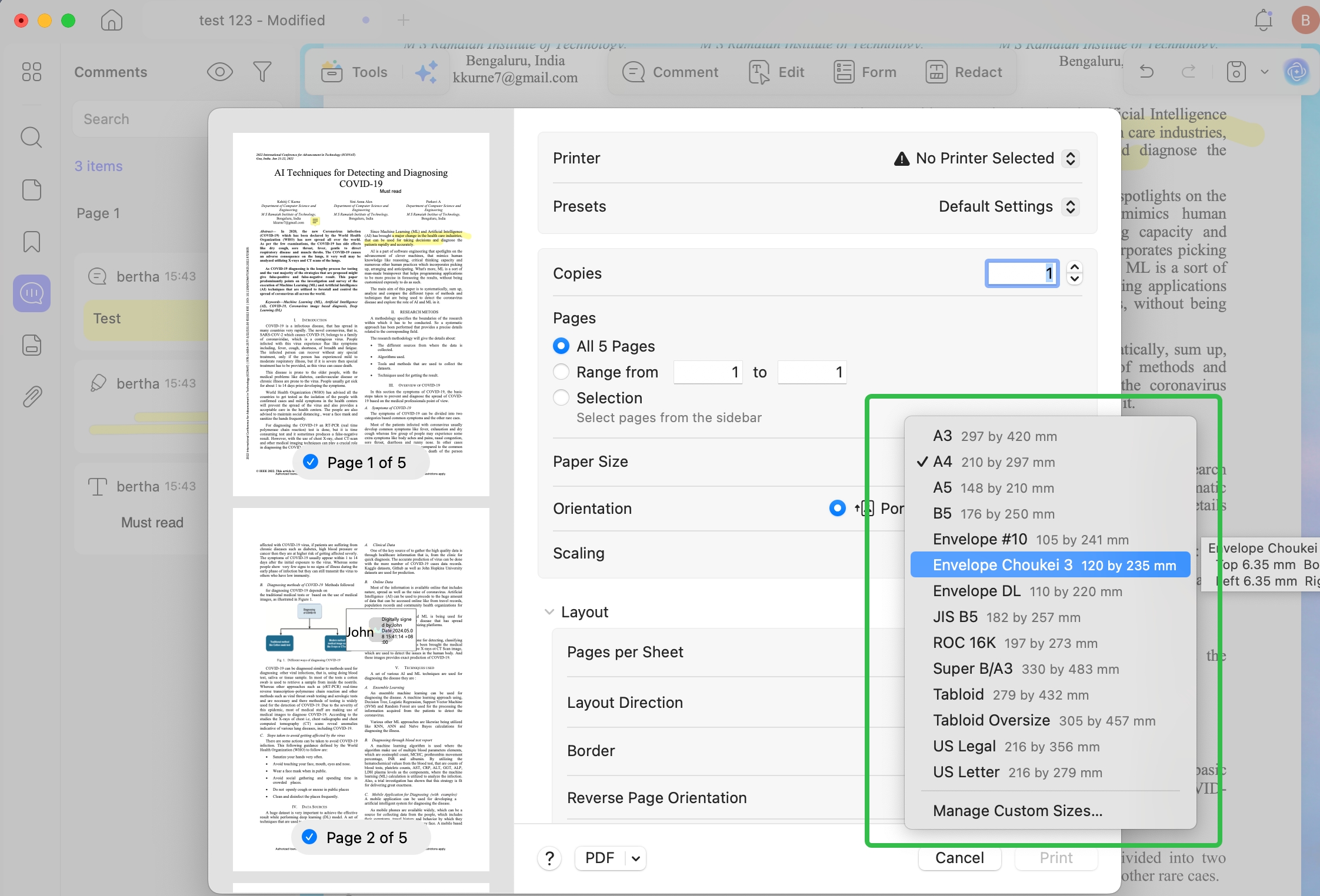The height and width of the screenshot is (896, 1320).
Task: Increase copies with stepper up arrow
Action: [x=1075, y=267]
